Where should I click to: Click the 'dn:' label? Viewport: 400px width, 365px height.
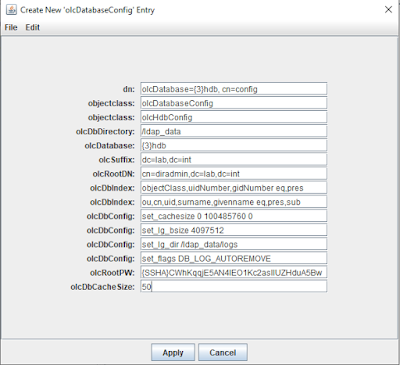click(129, 89)
